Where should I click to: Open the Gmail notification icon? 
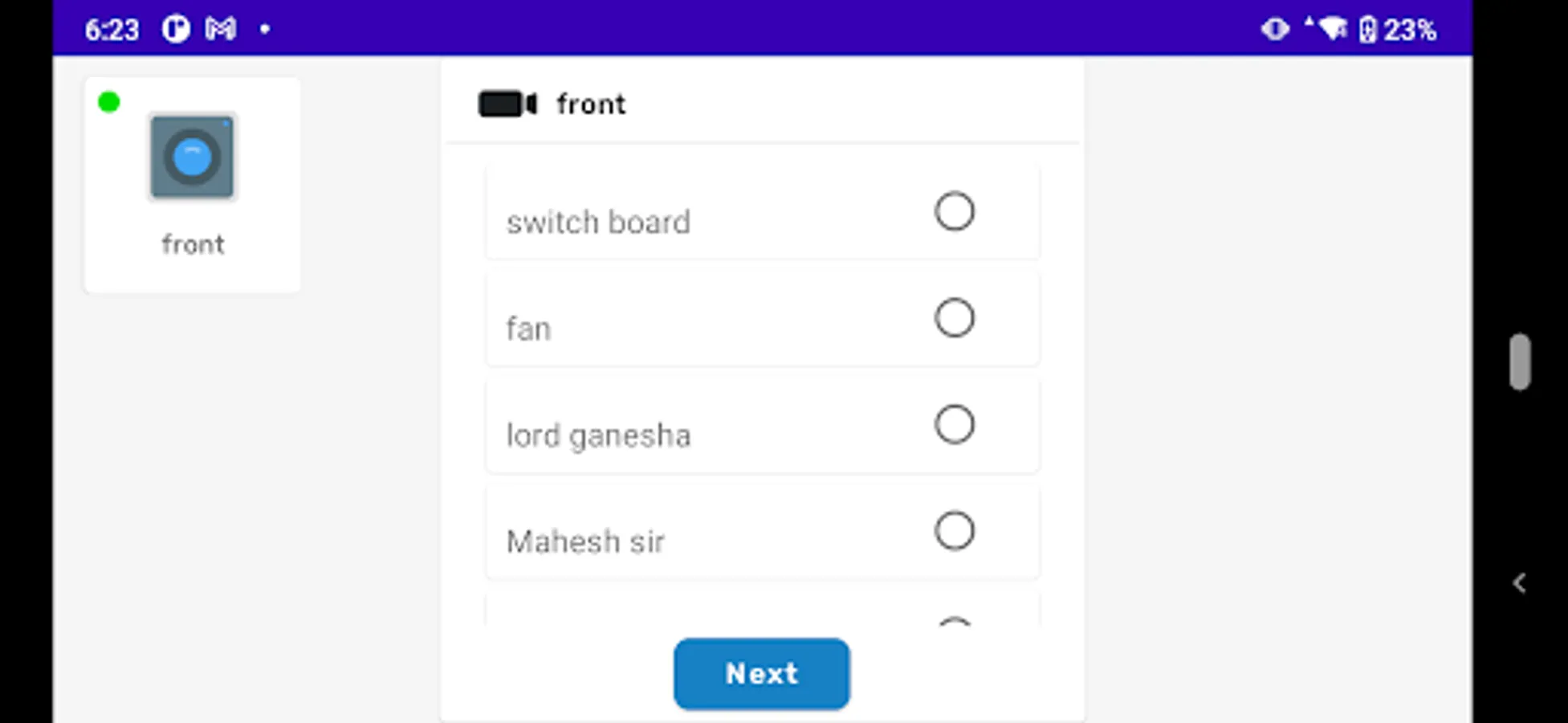222,29
